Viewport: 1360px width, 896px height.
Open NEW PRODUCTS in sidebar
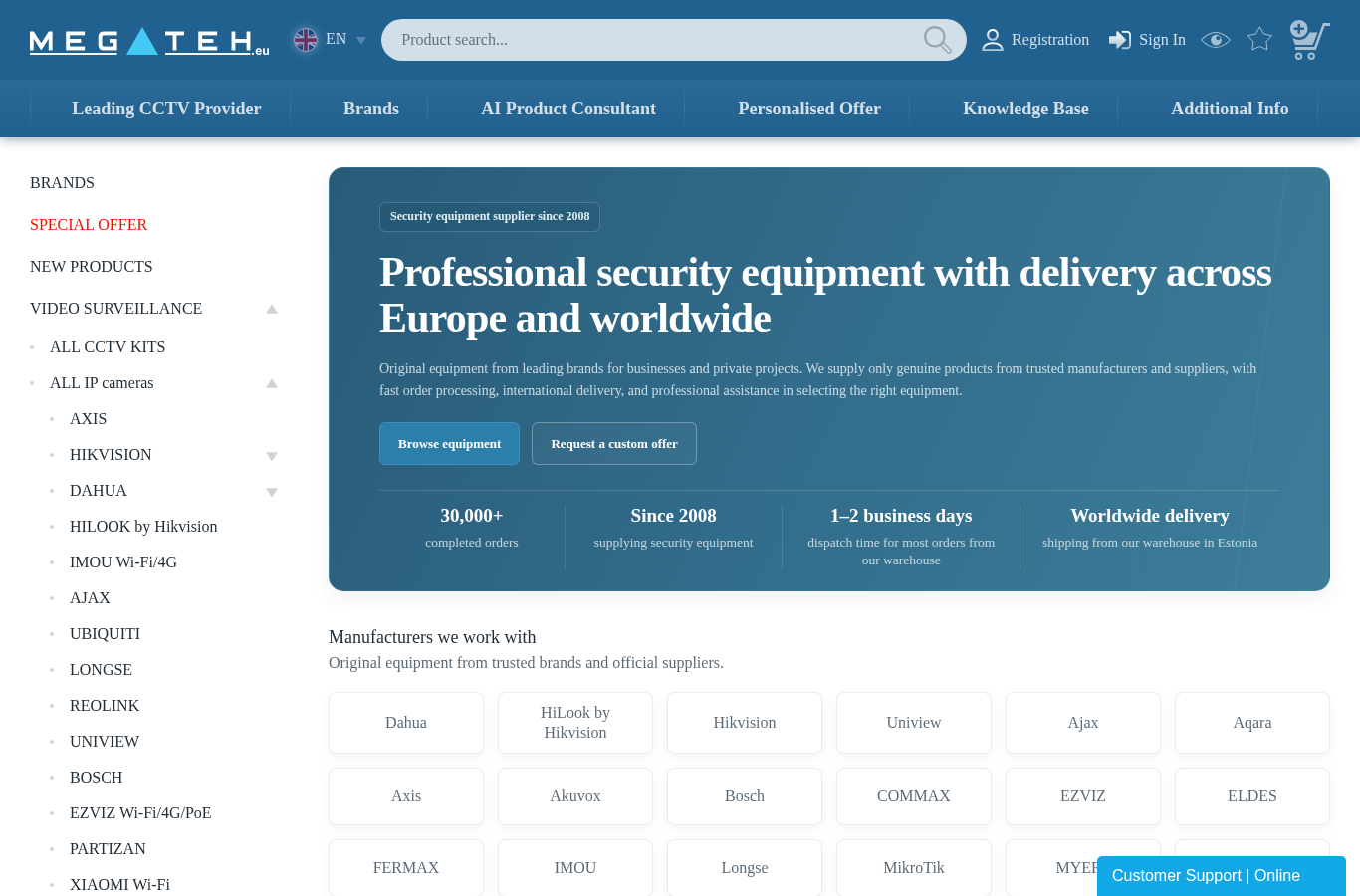tap(92, 267)
